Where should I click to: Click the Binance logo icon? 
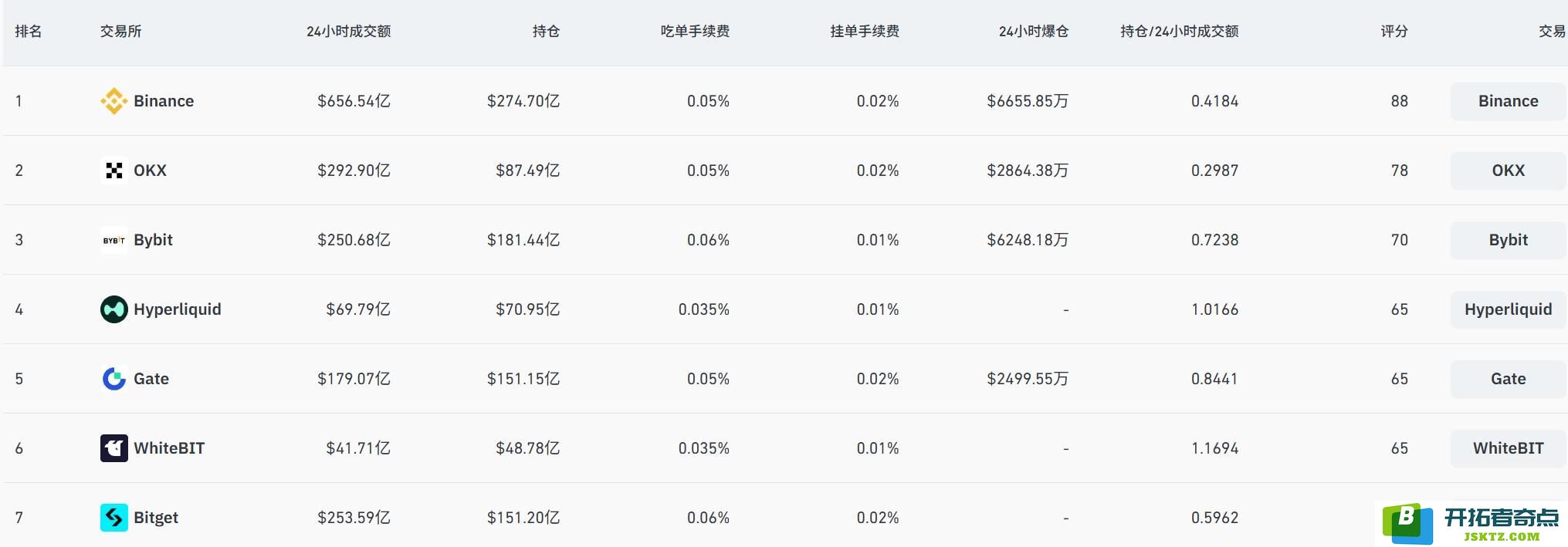[114, 101]
